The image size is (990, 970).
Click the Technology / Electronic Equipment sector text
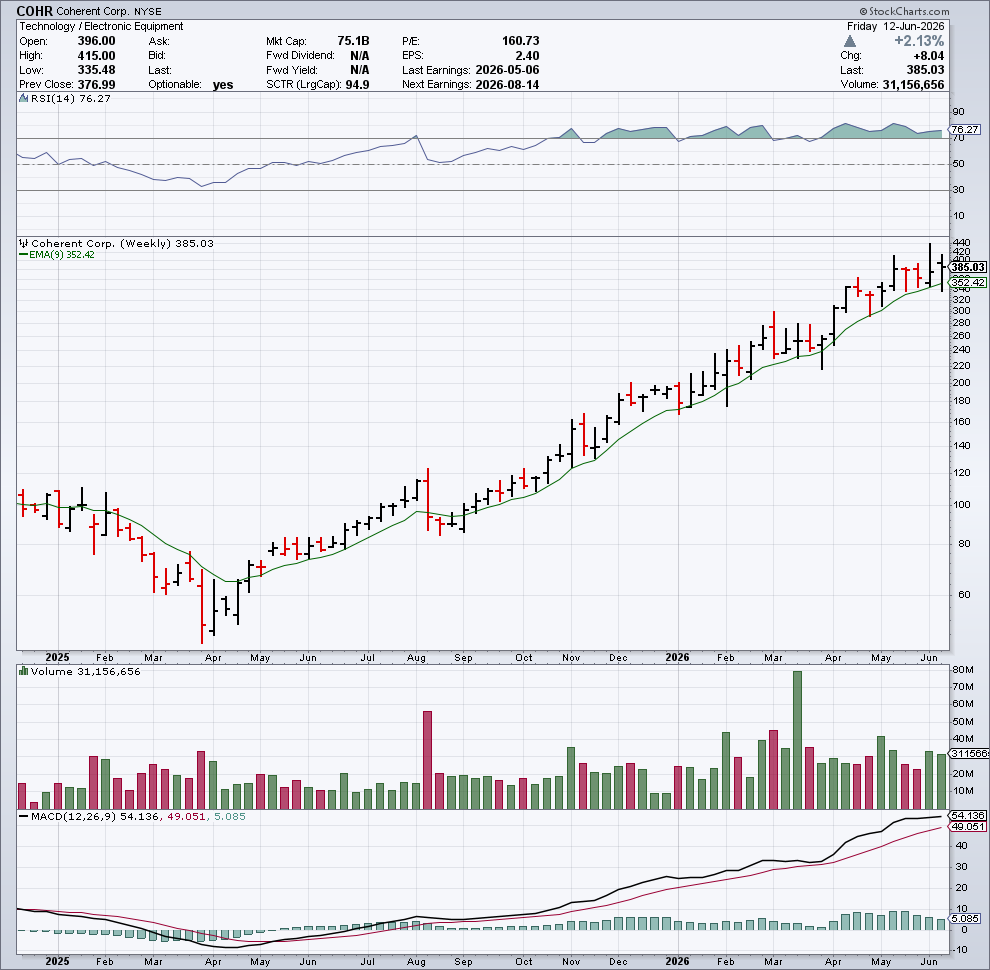click(x=101, y=27)
